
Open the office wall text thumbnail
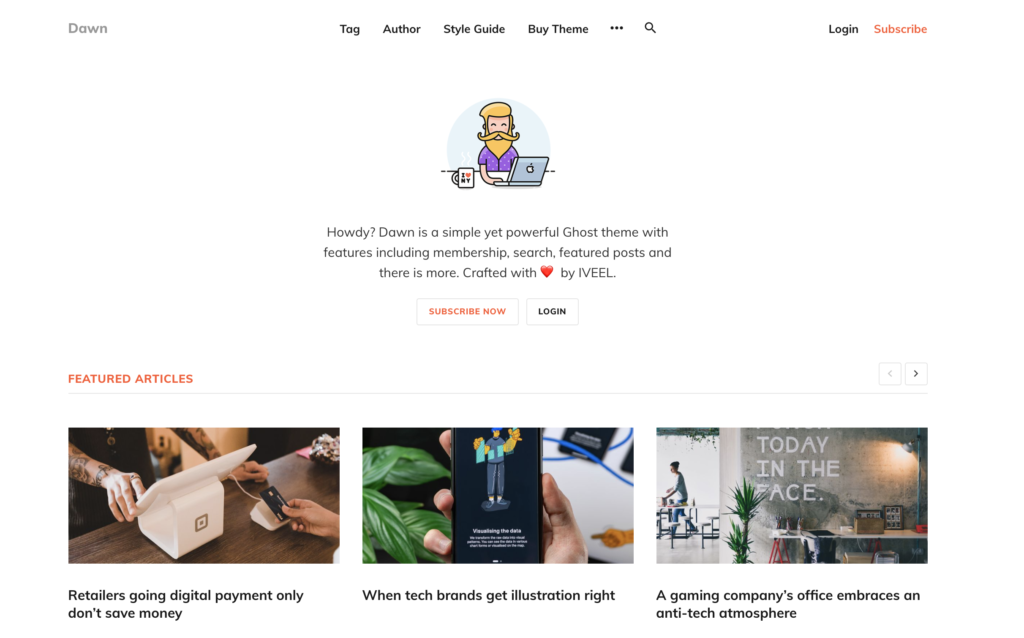pos(792,496)
